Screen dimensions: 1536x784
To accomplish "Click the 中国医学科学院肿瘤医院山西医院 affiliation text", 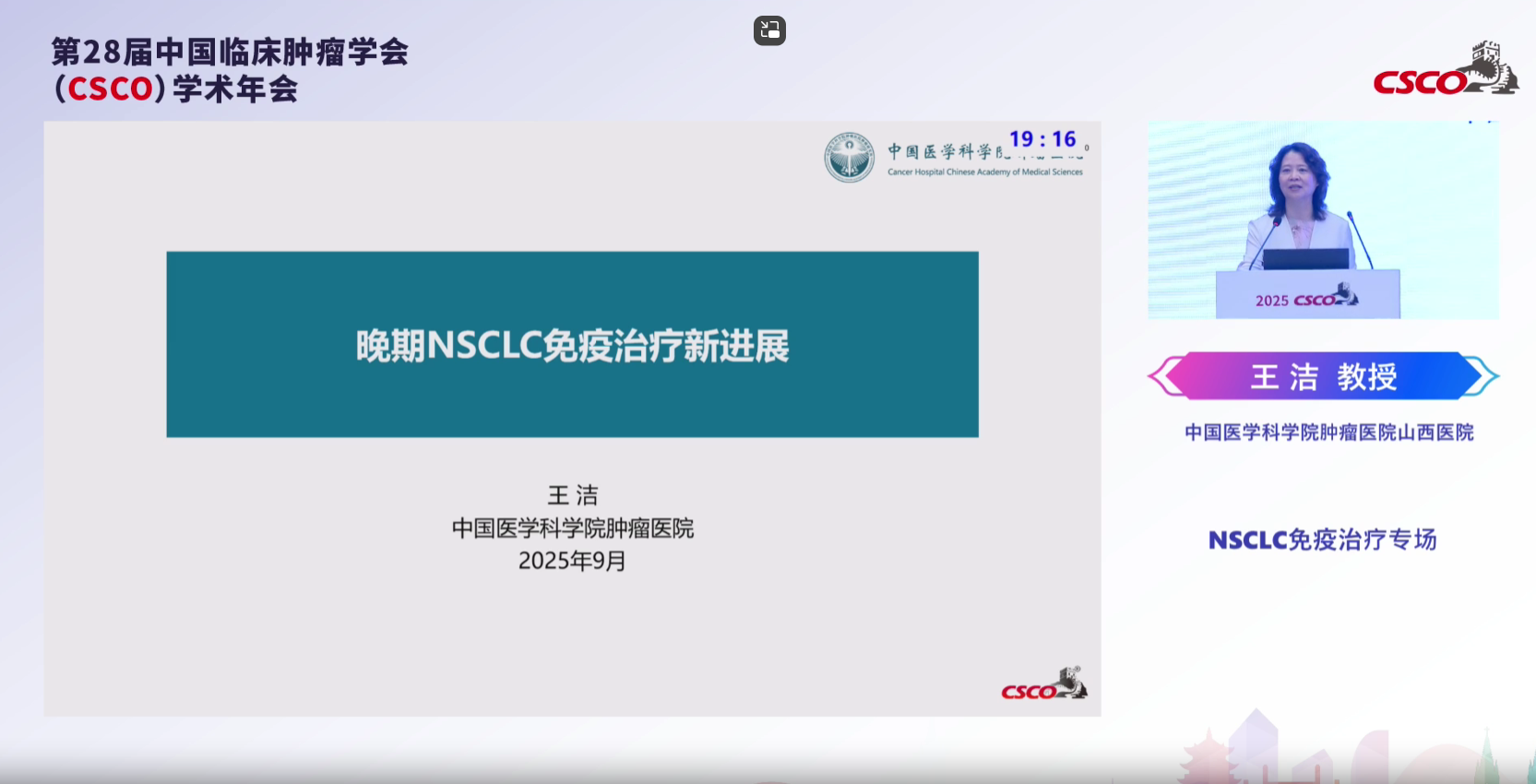I will tap(1328, 433).
